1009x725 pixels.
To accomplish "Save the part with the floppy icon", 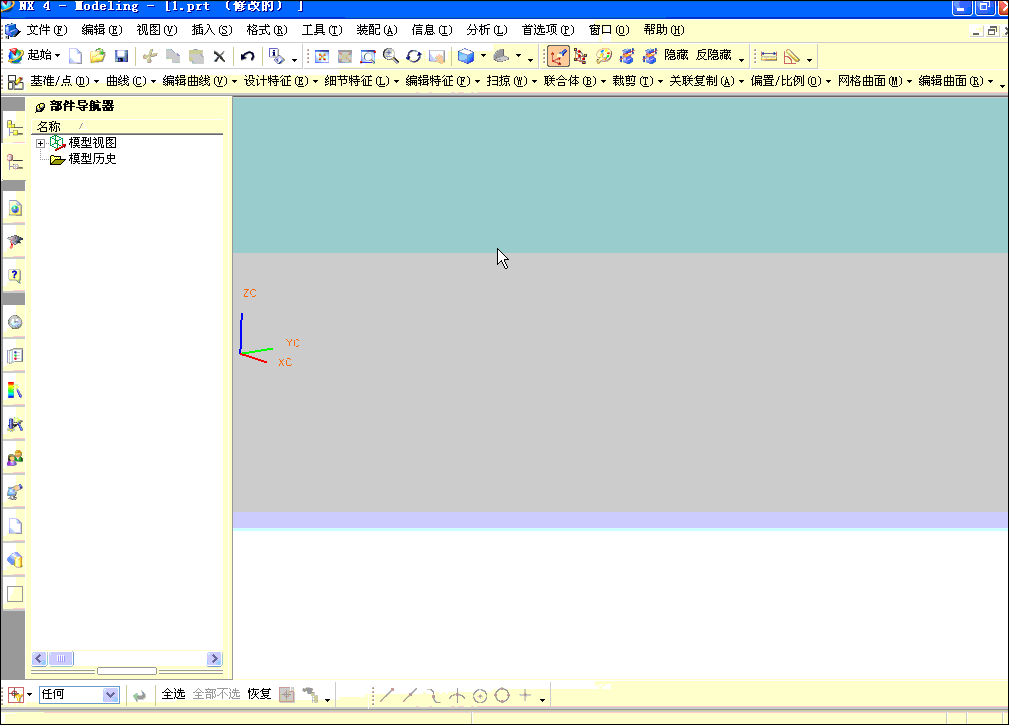I will click(x=121, y=56).
